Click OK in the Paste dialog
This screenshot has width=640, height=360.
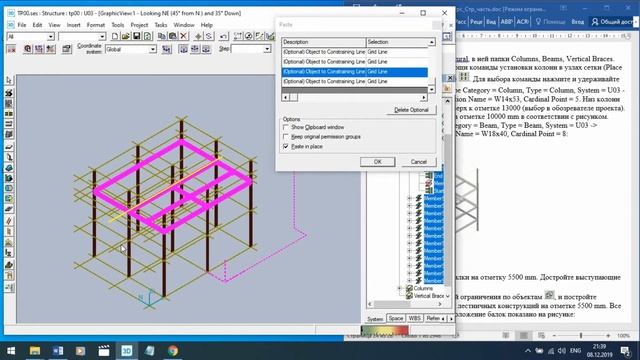[x=378, y=162]
